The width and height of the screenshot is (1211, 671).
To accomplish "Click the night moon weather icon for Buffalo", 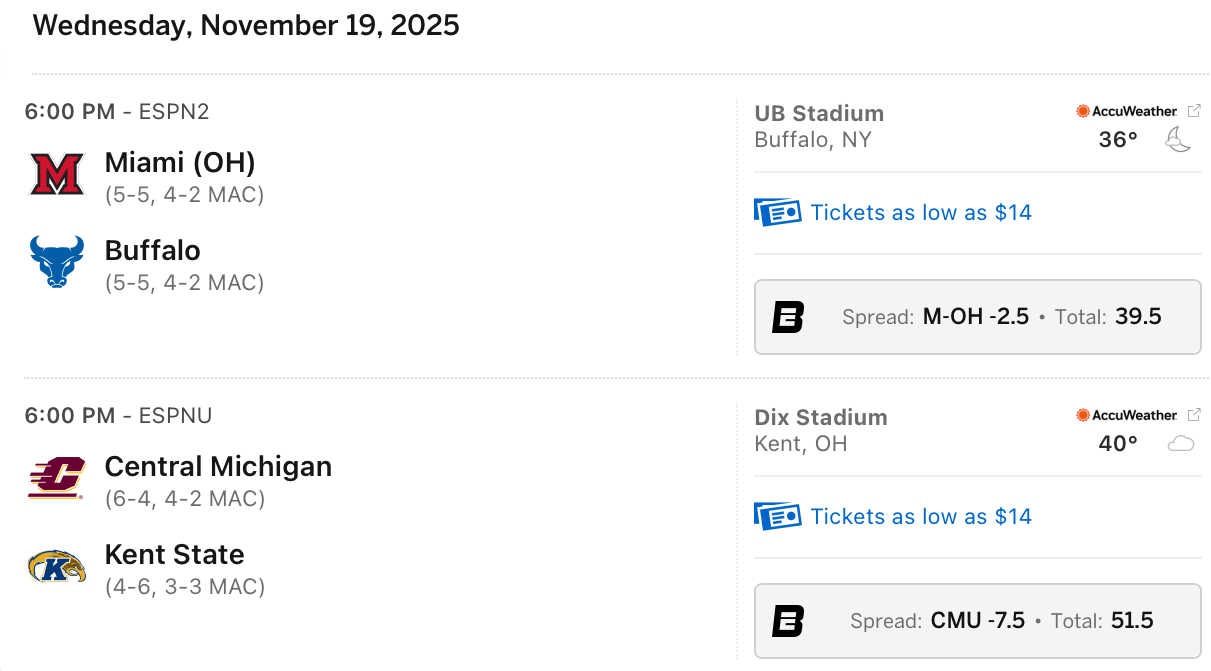I will pos(1179,141).
